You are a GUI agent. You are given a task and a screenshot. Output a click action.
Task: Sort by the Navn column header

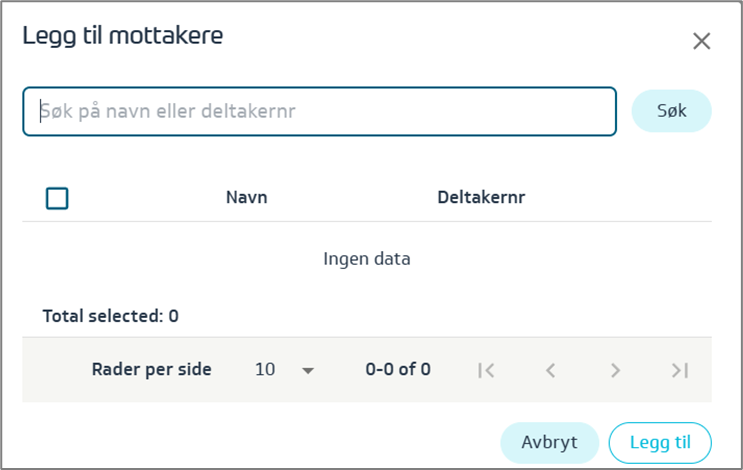pyautogui.click(x=246, y=198)
